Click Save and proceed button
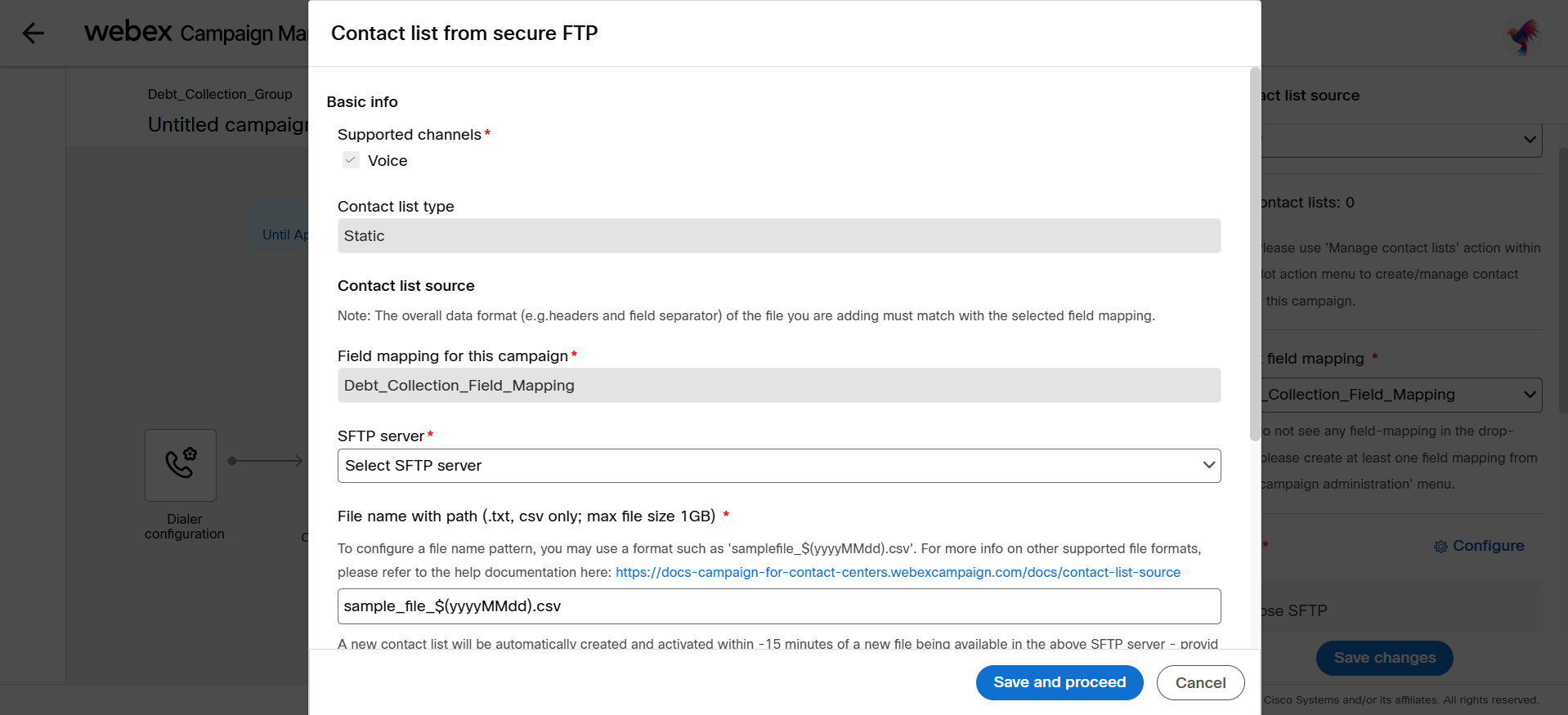 (x=1059, y=682)
